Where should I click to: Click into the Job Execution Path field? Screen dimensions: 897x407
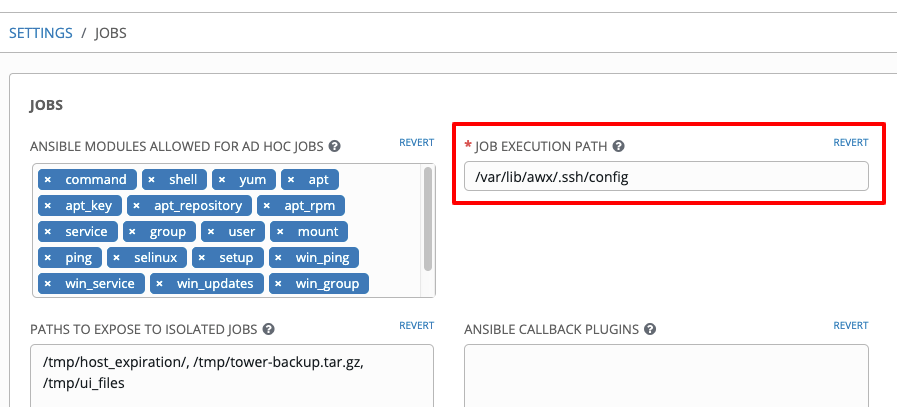coord(666,176)
